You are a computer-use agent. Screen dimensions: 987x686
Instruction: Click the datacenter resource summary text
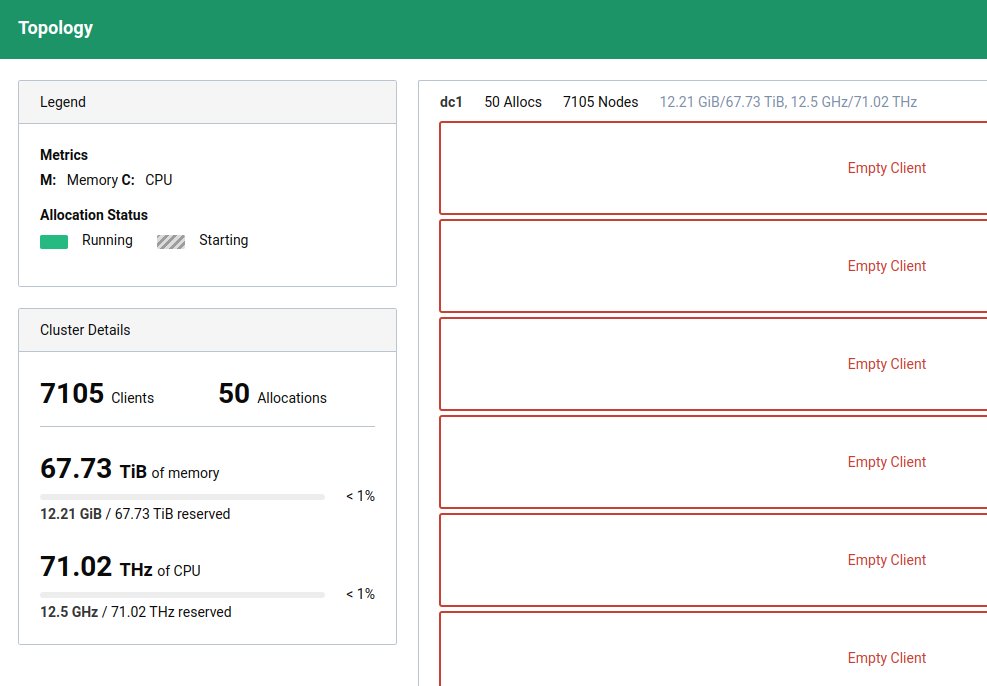point(788,102)
